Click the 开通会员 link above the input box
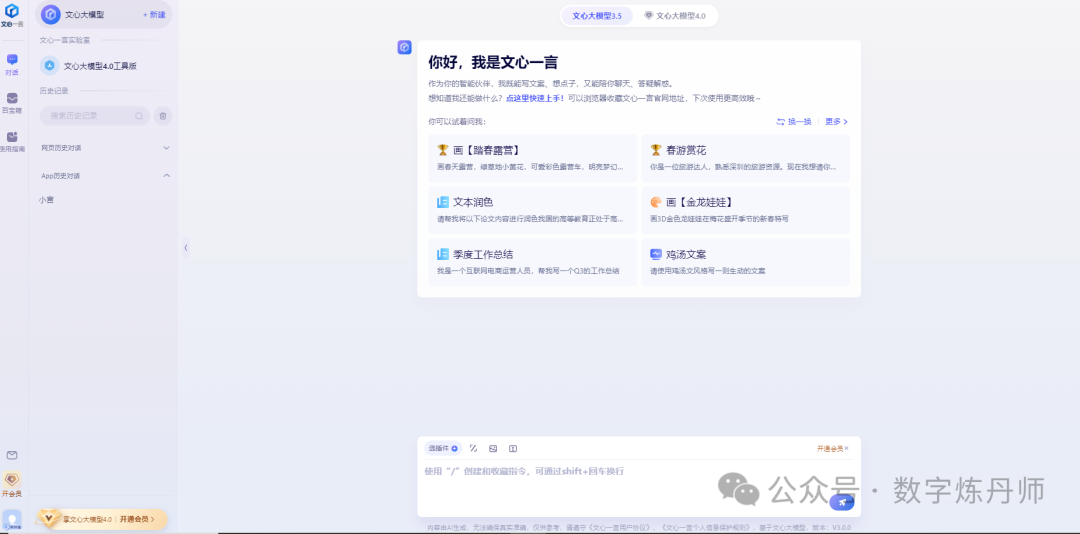This screenshot has height=534, width=1080. (x=829, y=449)
